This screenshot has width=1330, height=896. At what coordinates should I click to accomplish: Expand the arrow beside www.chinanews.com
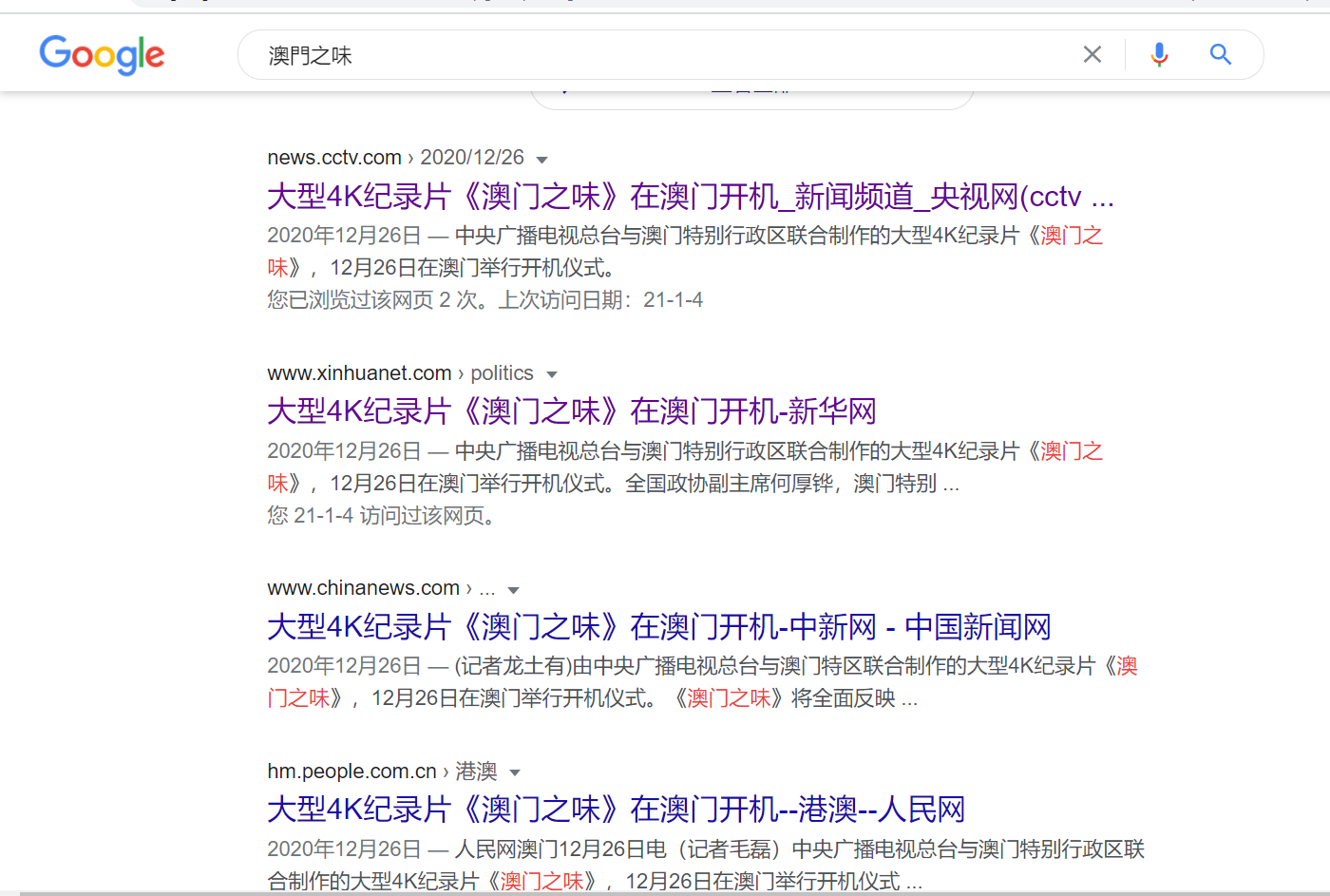point(514,590)
